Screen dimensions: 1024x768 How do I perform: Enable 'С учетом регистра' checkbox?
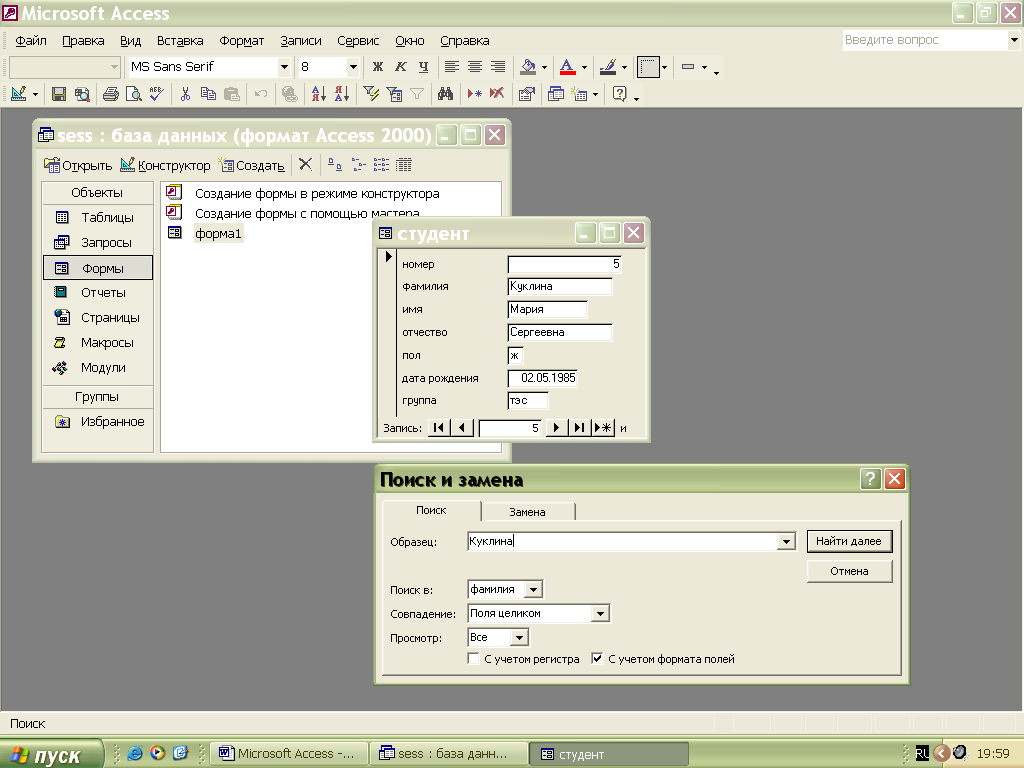[473, 659]
